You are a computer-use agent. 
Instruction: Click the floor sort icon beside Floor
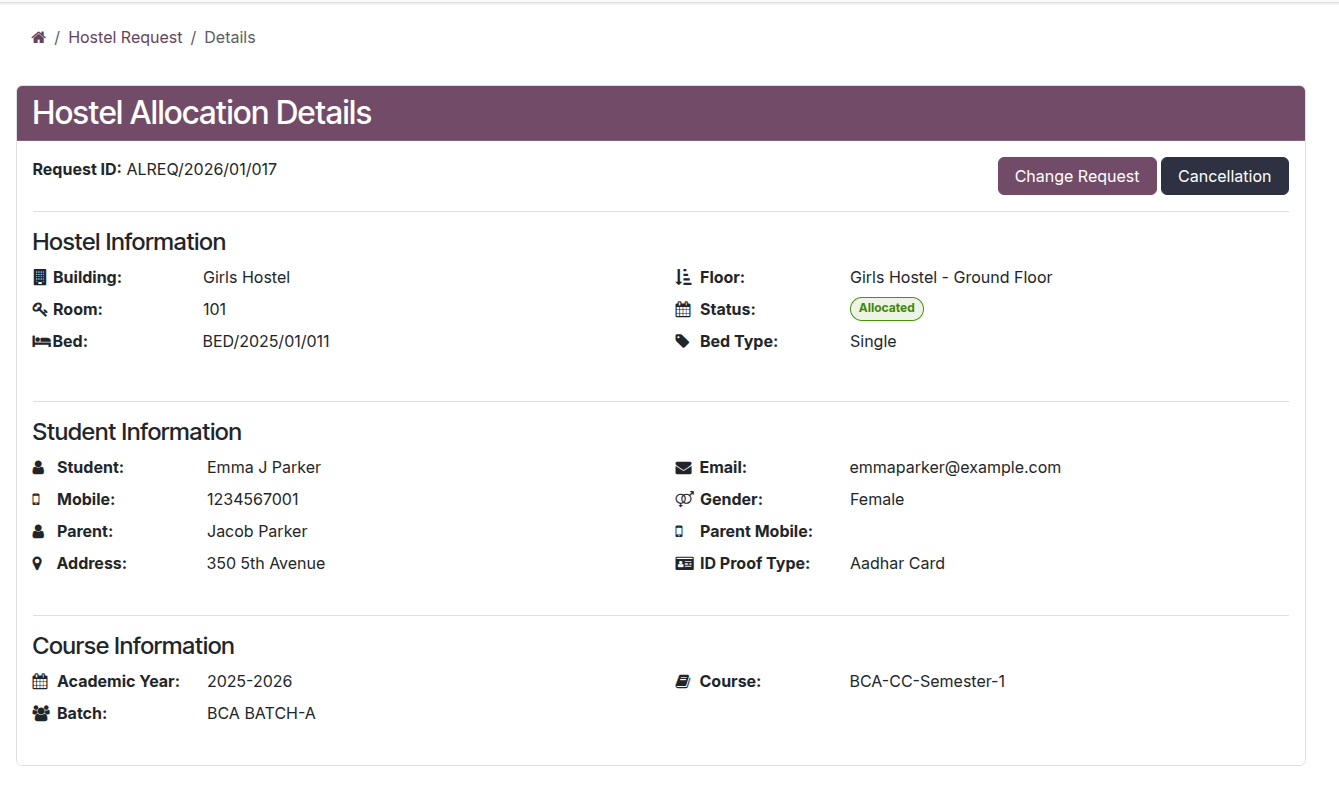click(x=683, y=278)
